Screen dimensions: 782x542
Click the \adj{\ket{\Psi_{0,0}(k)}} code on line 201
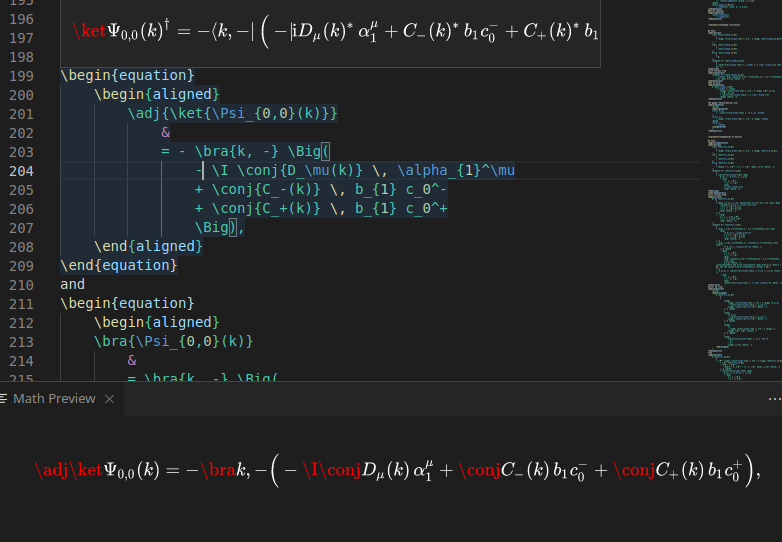pos(232,113)
